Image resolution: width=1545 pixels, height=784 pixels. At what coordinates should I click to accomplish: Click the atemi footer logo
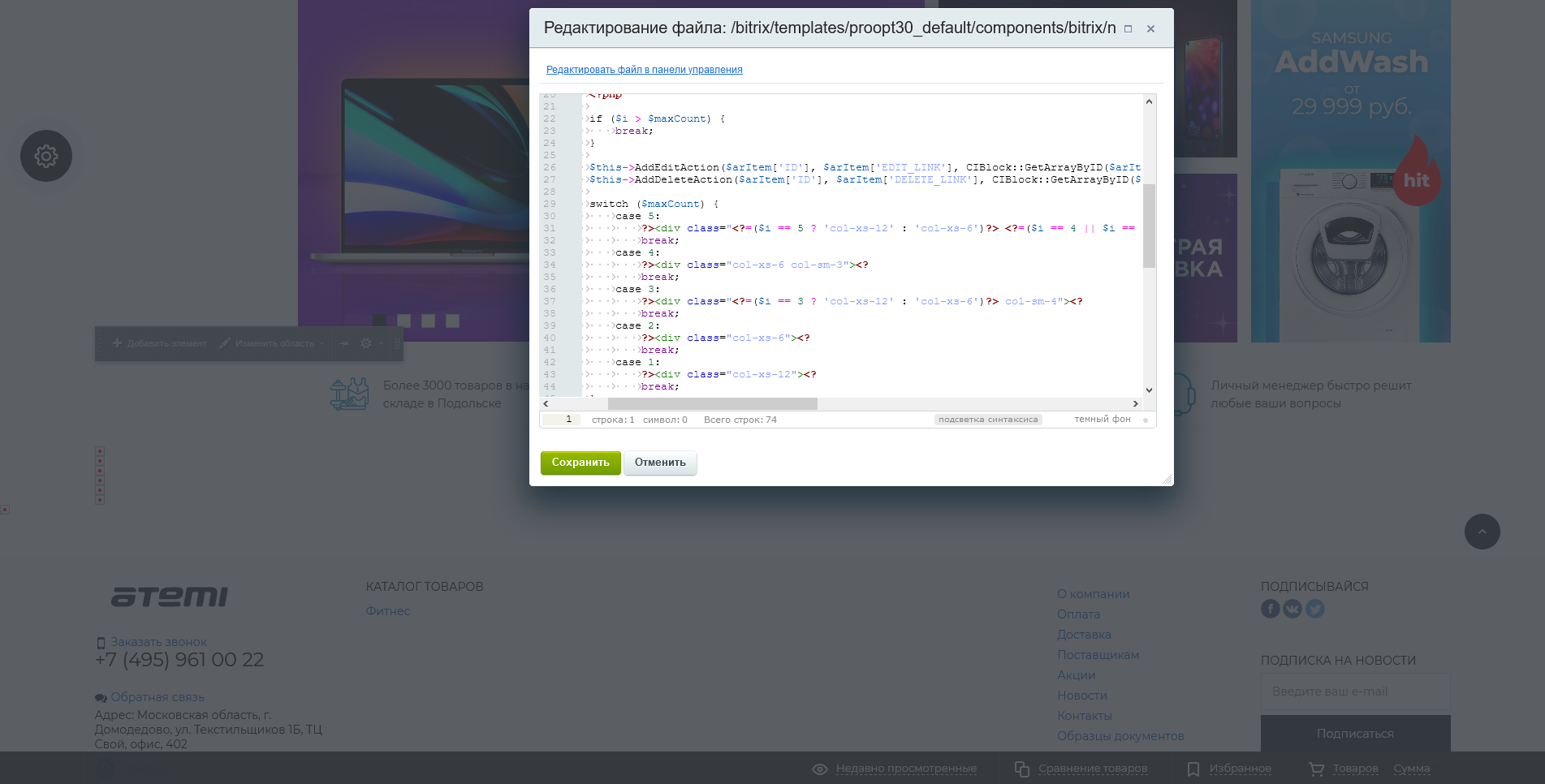(170, 597)
